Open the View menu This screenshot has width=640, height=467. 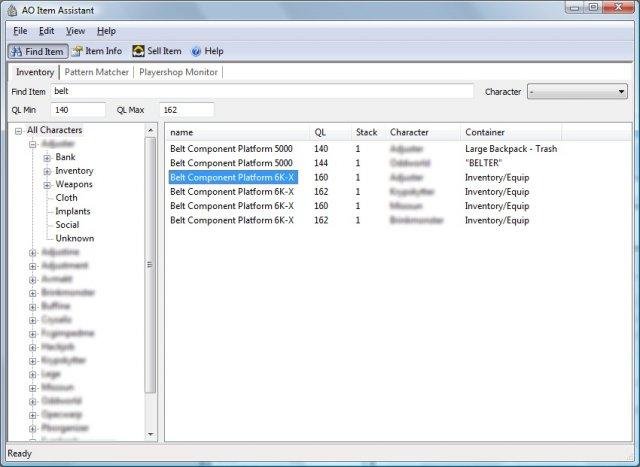pyautogui.click(x=76, y=31)
